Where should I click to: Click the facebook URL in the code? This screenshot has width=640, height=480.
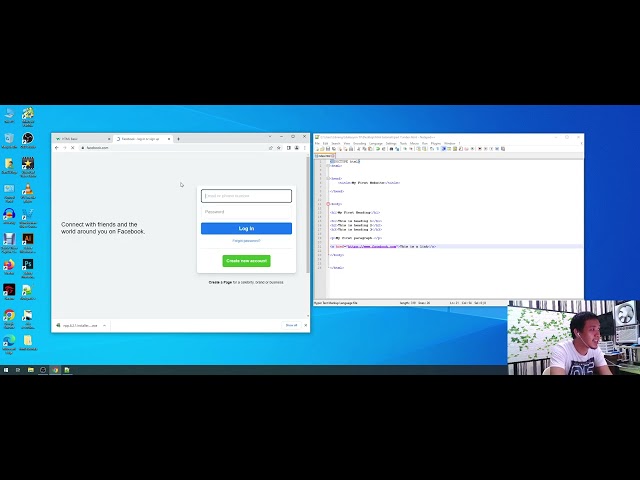(372, 247)
